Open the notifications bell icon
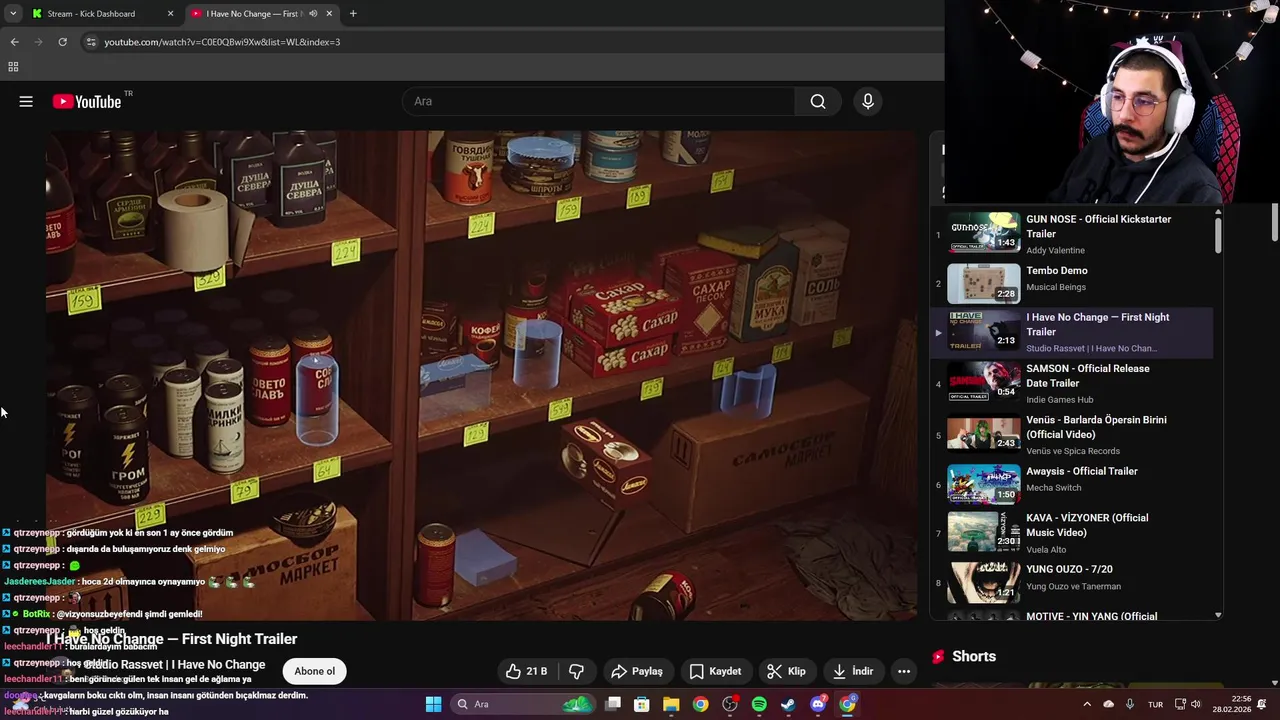The height and width of the screenshot is (720, 1280). [x=1261, y=704]
